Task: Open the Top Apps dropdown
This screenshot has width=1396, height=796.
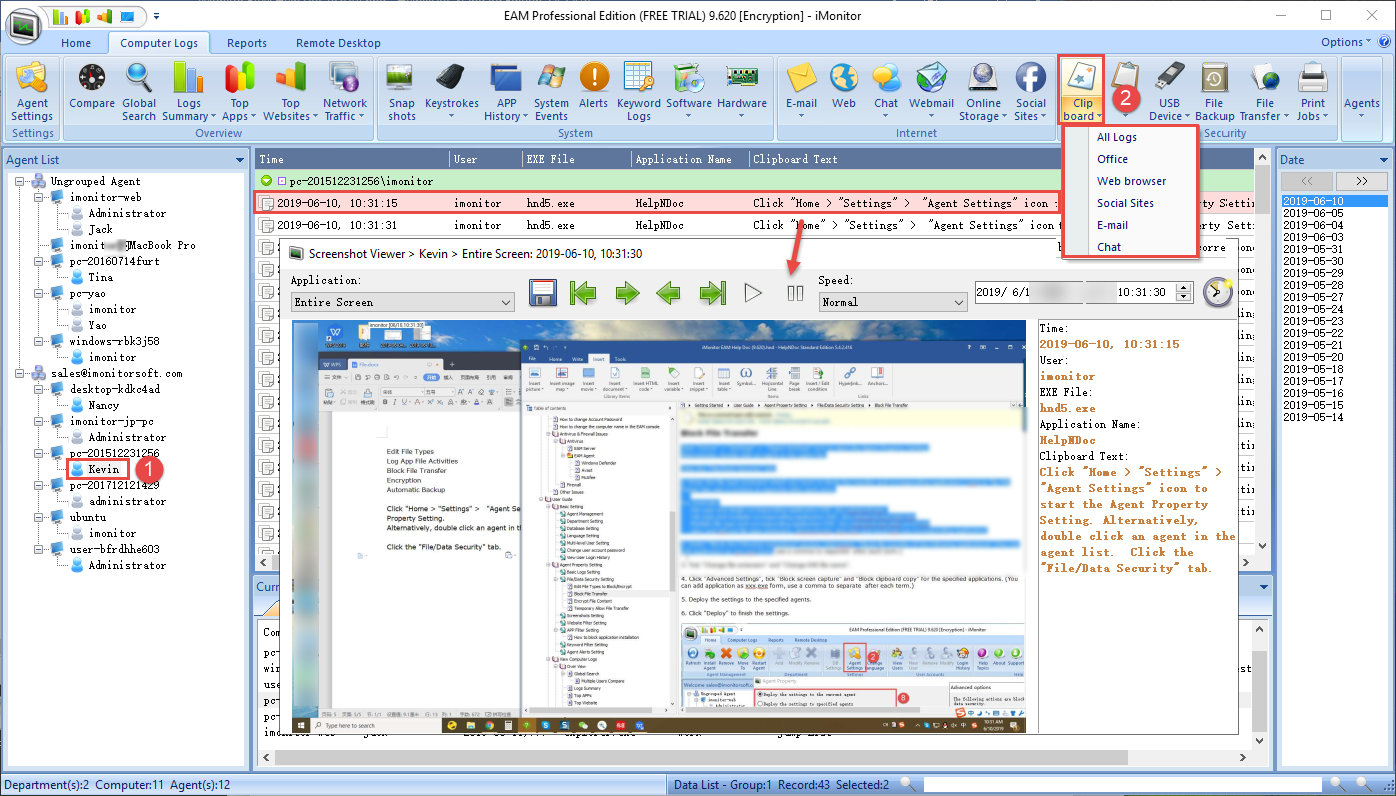Action: click(x=240, y=92)
